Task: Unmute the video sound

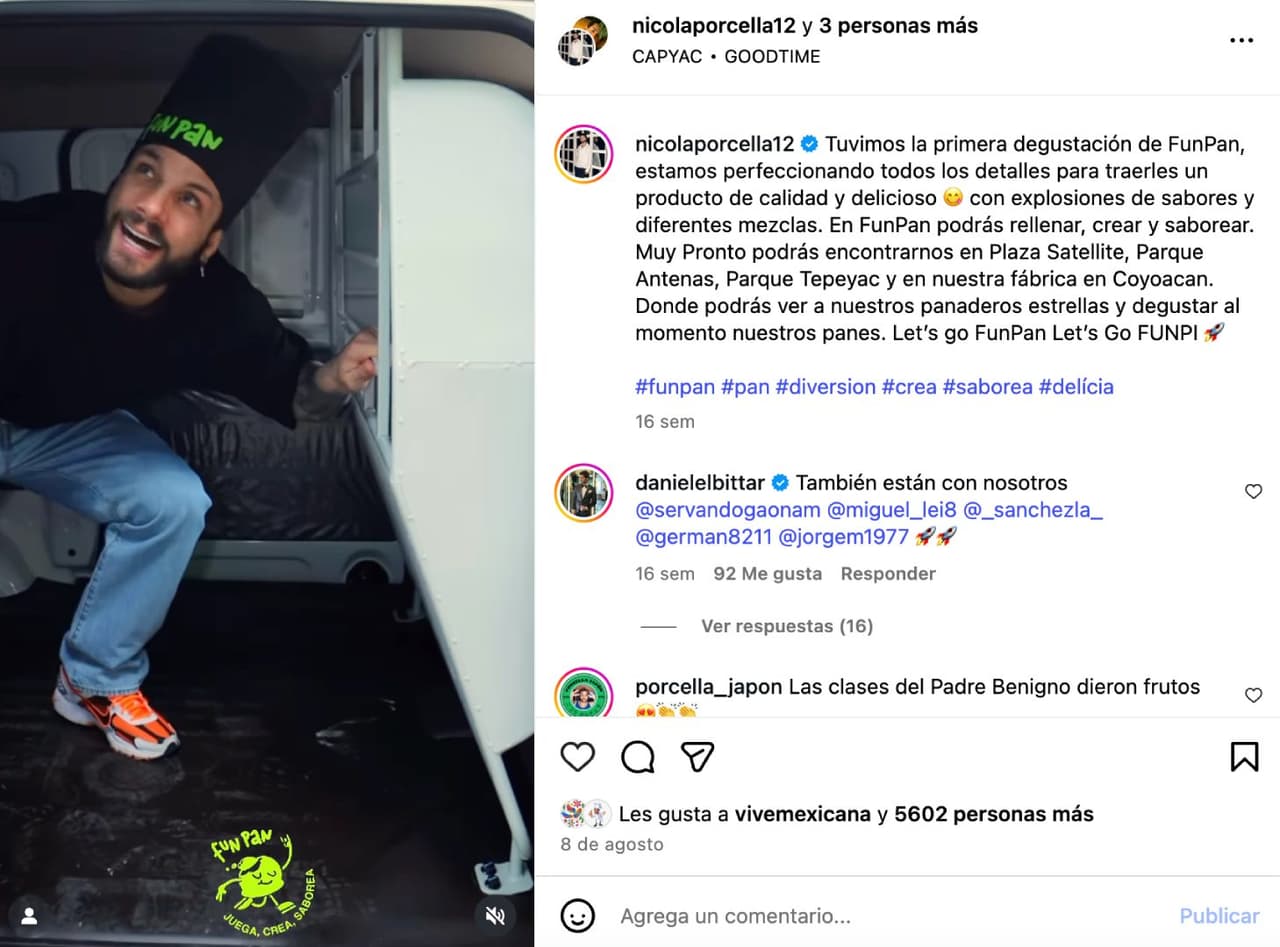Action: (x=495, y=915)
